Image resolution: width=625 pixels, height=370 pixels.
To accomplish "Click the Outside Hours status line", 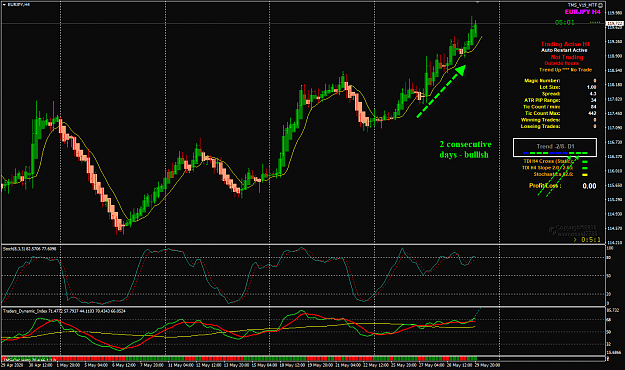I will [562, 63].
